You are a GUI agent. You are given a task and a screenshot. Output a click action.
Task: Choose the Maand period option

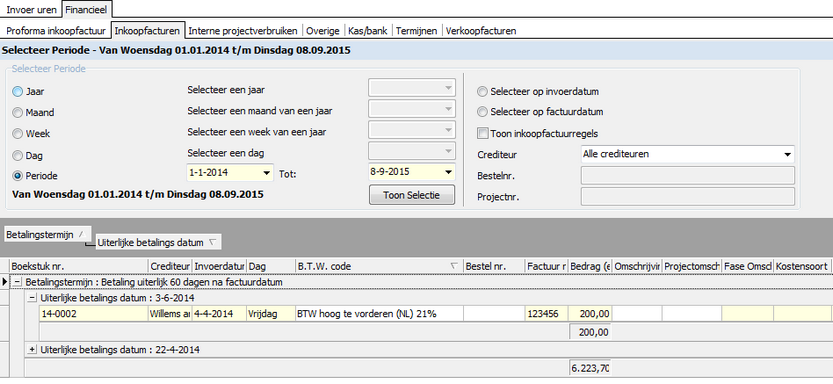click(x=18, y=113)
